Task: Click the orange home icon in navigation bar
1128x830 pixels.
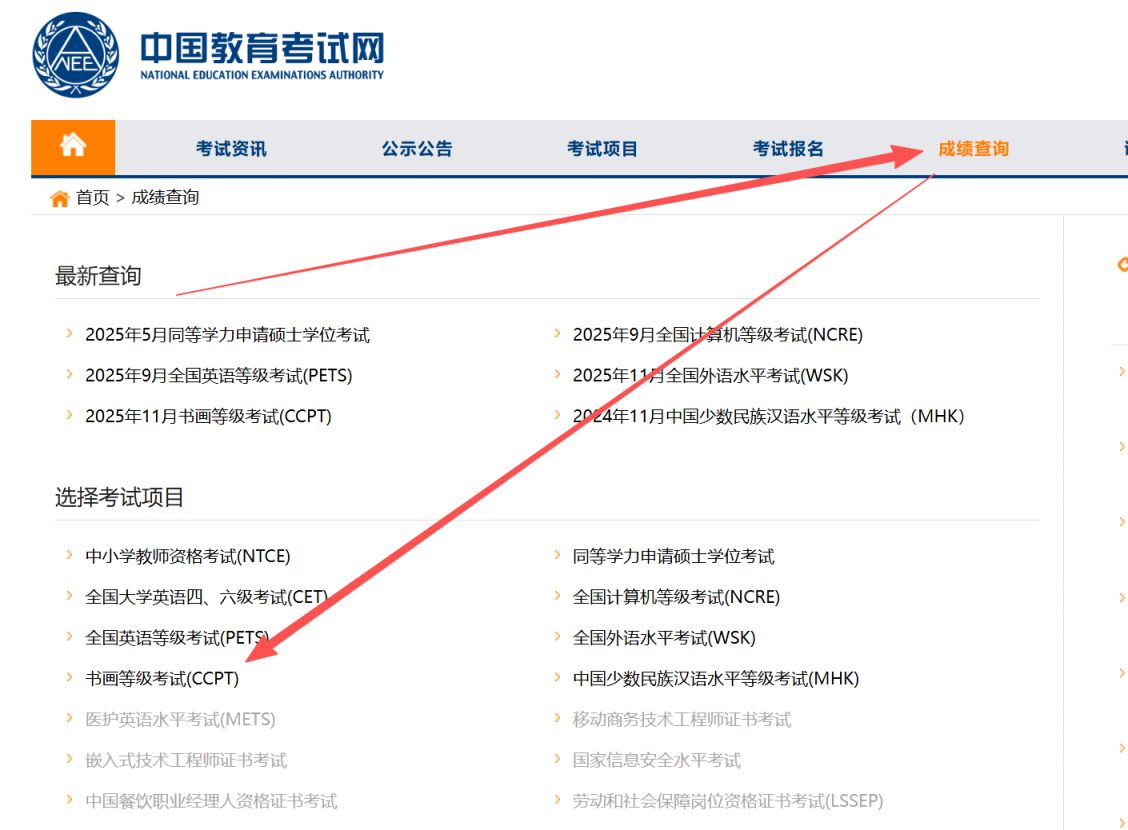Action: (x=73, y=147)
